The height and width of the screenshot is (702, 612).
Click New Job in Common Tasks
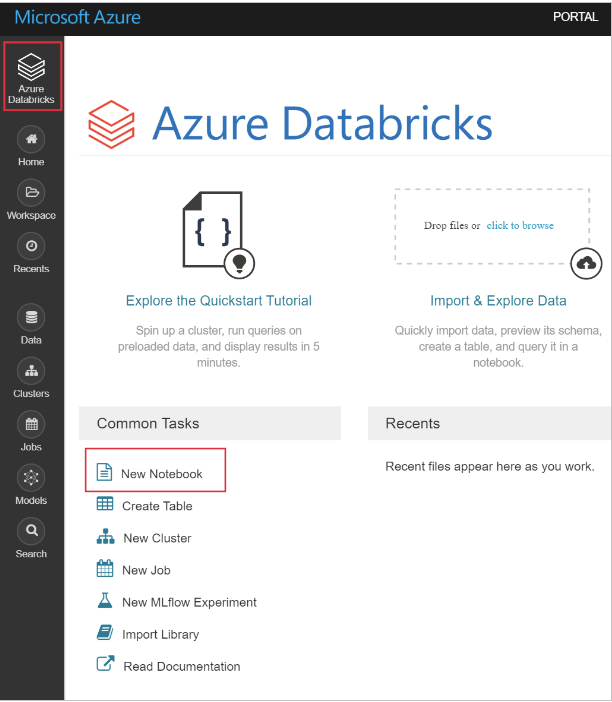(146, 570)
